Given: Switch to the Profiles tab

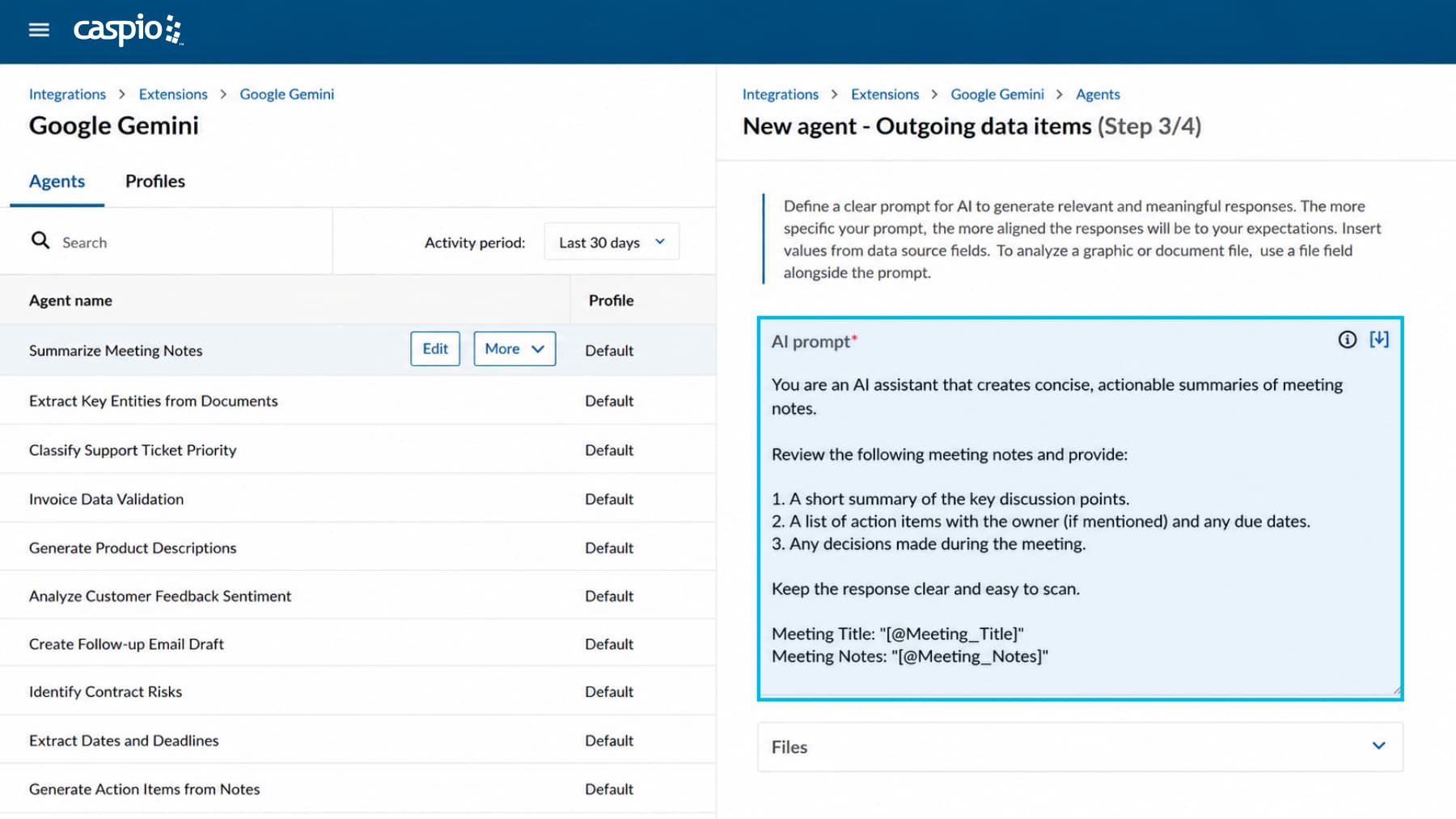Looking at the screenshot, I should point(155,181).
